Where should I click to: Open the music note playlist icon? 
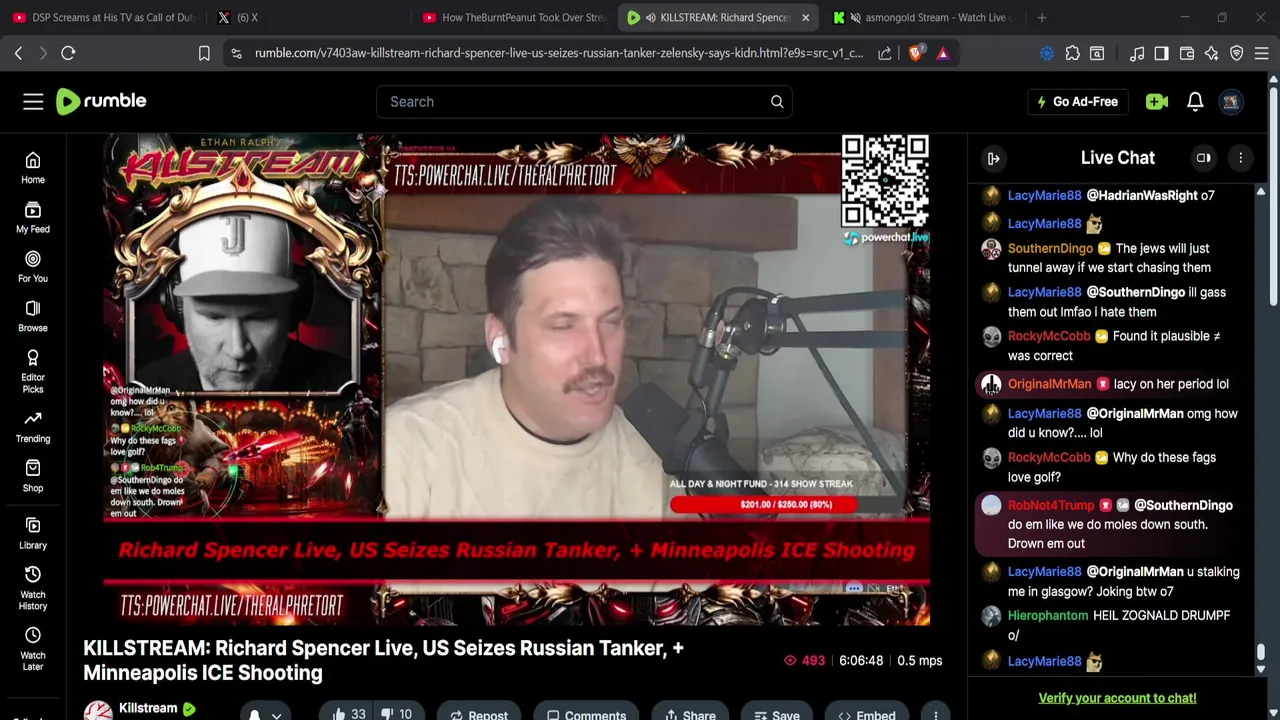(1136, 53)
